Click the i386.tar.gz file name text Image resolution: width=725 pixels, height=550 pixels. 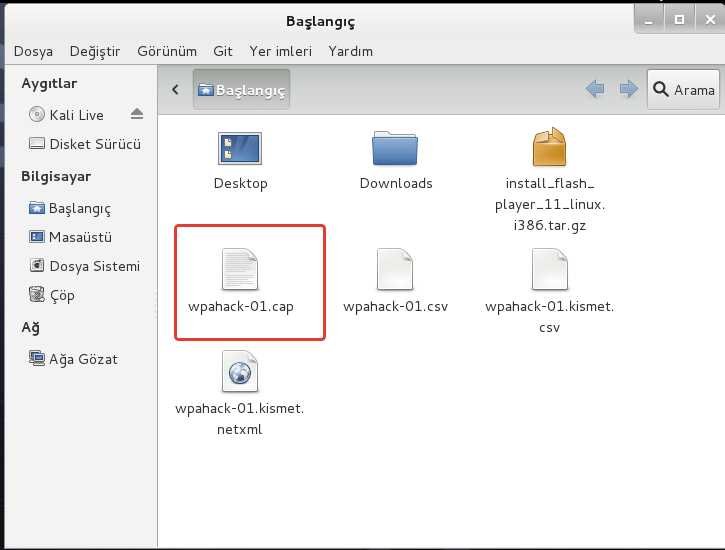pyautogui.click(x=550, y=226)
